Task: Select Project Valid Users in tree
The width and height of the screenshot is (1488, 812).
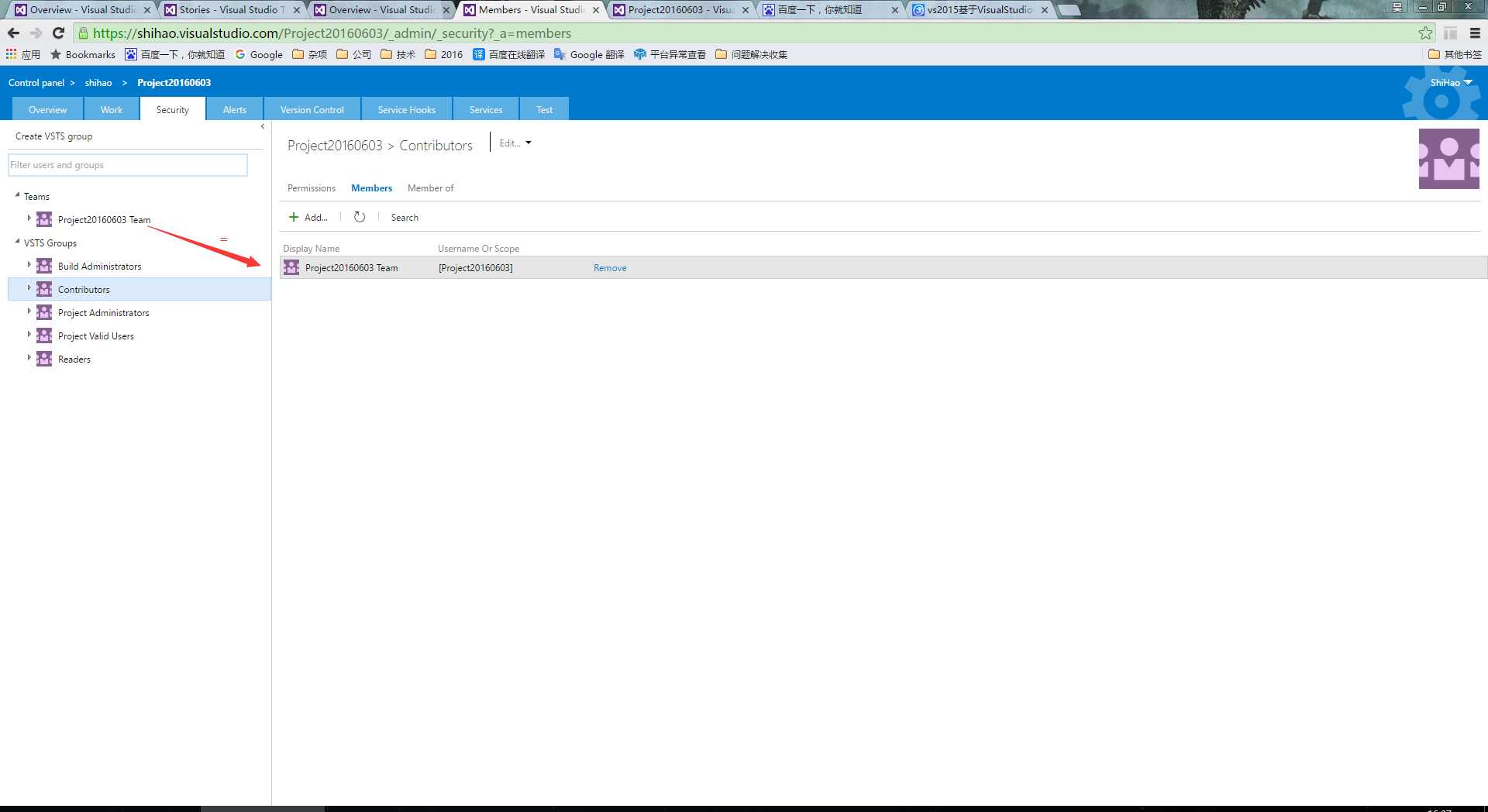Action: 96,336
